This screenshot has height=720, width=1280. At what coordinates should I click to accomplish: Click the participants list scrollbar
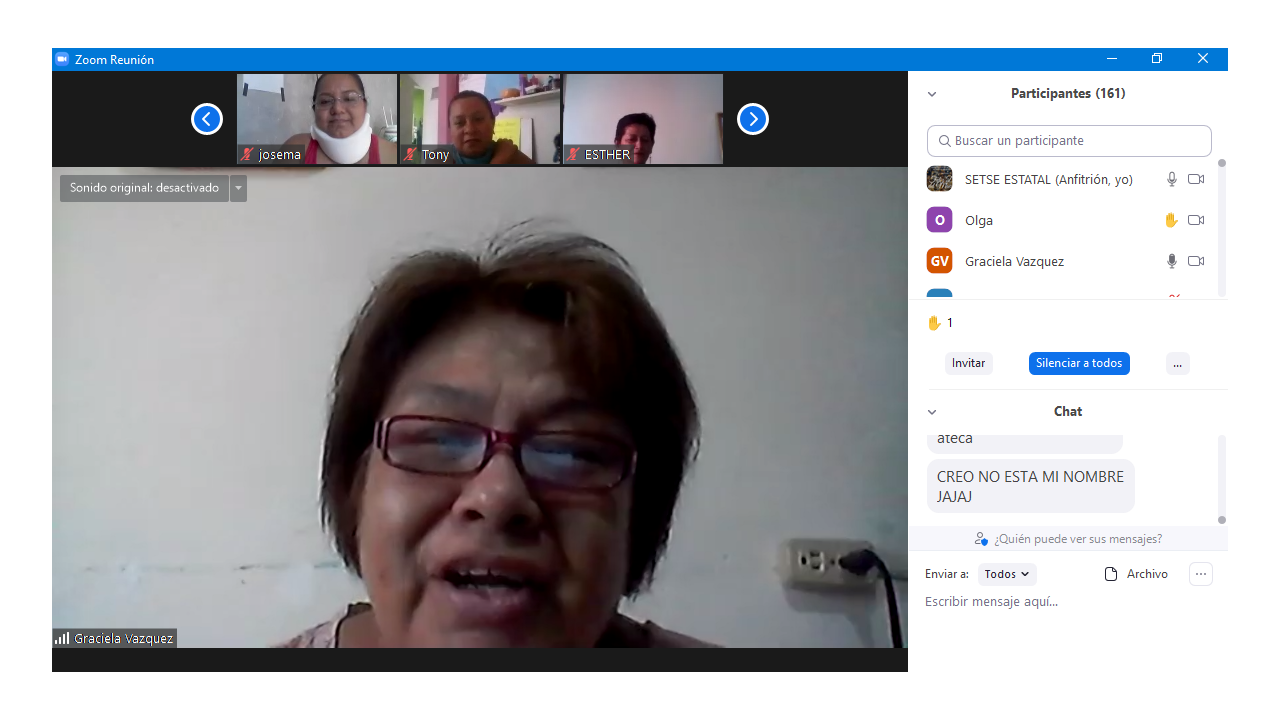(1221, 228)
